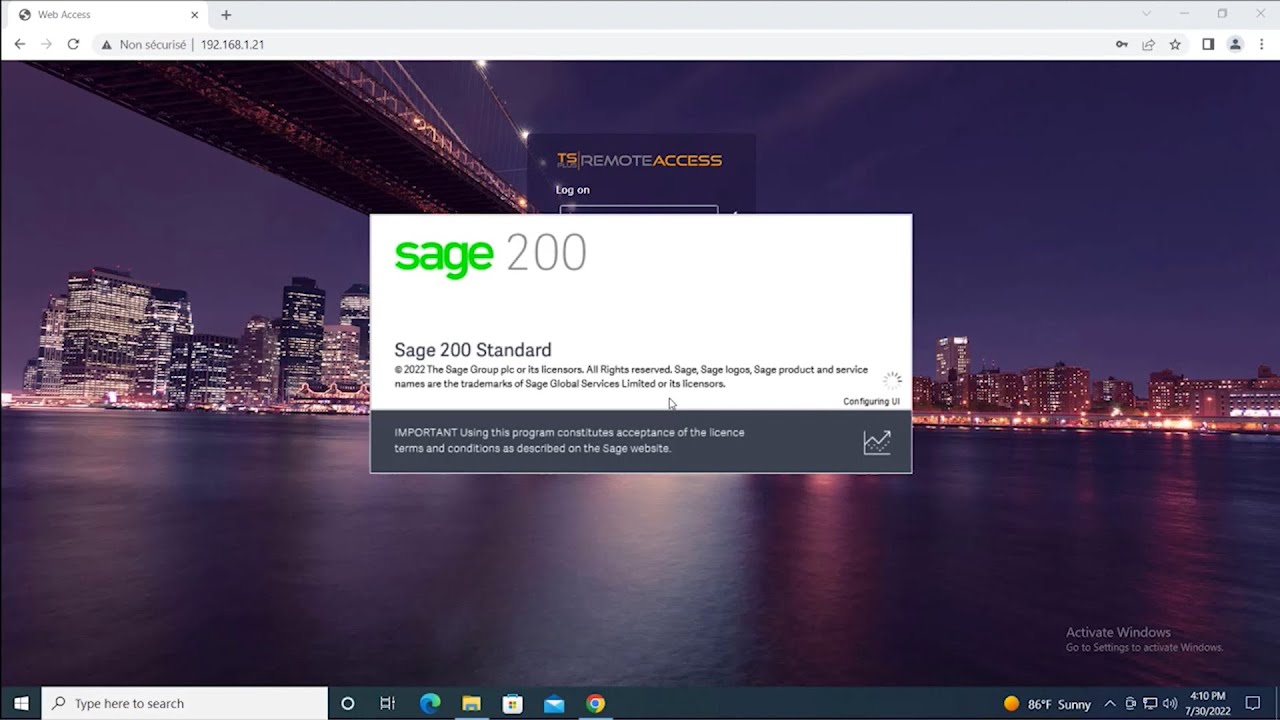Viewport: 1280px width, 720px height.
Task: Click the loading spinner above Configuring UI
Action: point(892,381)
